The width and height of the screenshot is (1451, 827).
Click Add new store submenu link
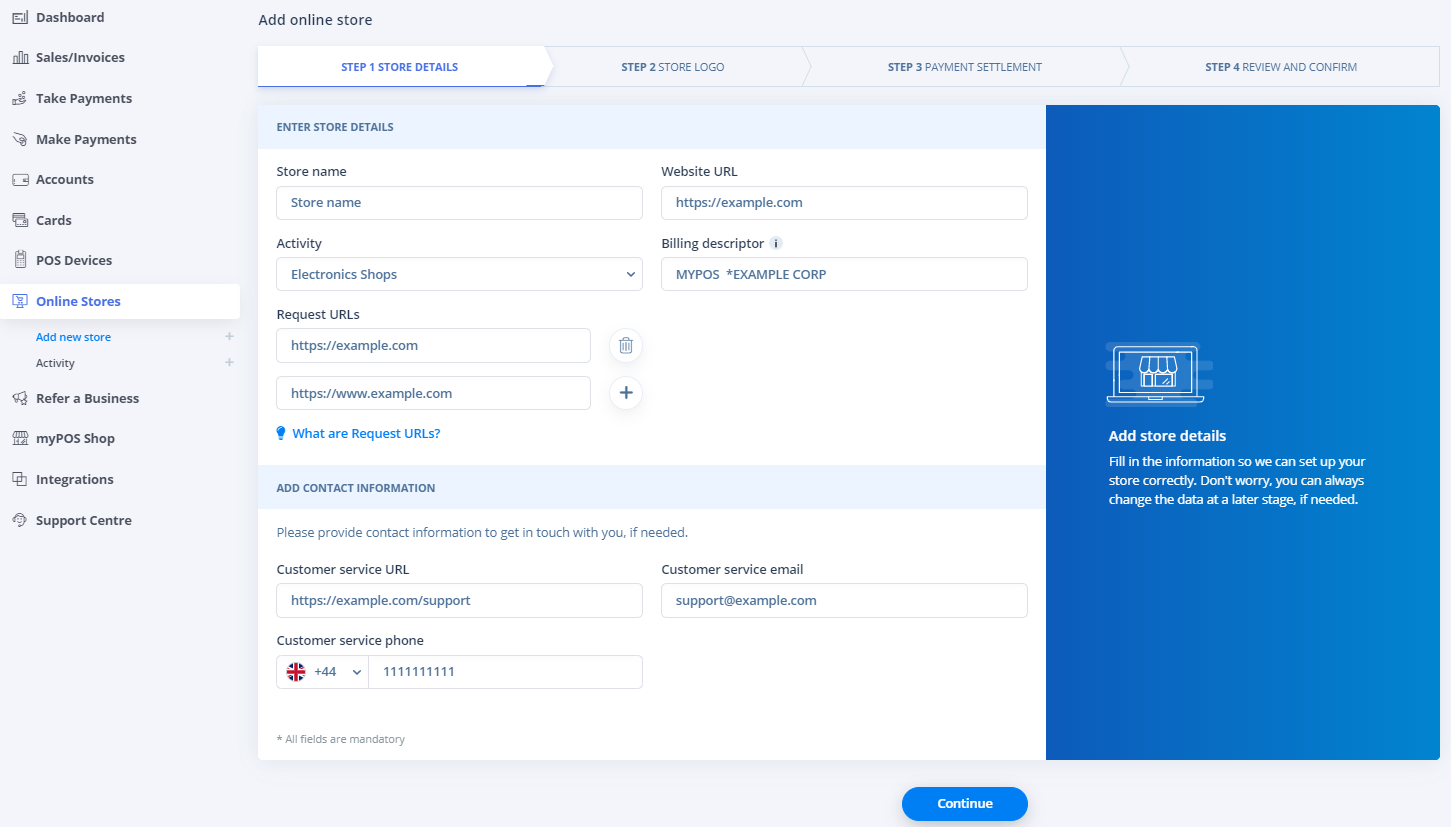click(x=73, y=337)
